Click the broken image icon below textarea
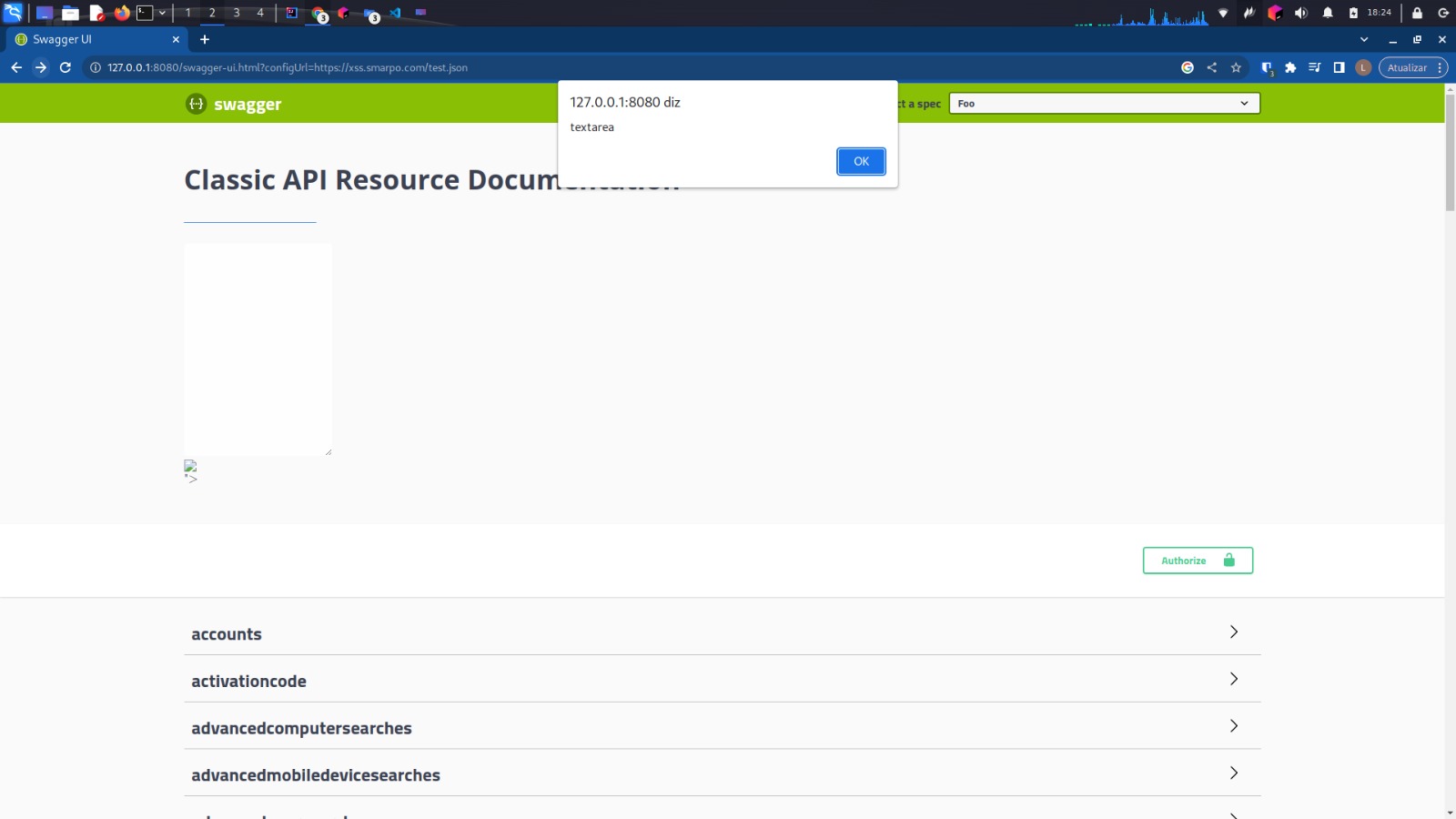1456x819 pixels. pos(190,466)
